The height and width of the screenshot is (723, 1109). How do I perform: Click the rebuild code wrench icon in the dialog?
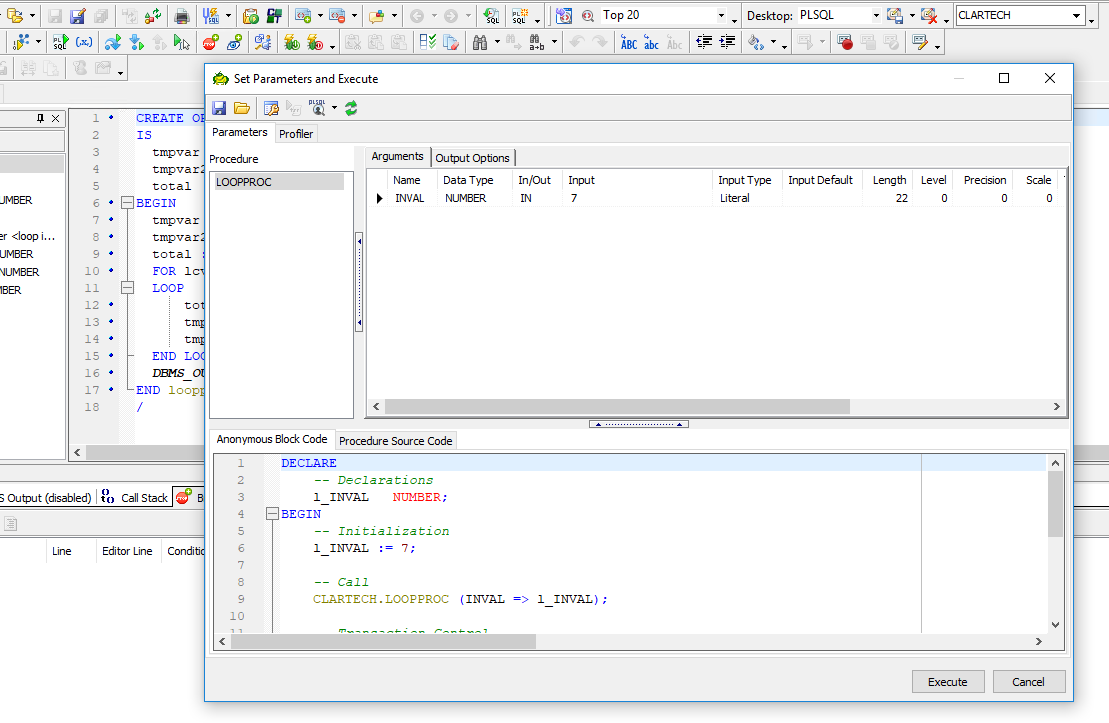pyautogui.click(x=271, y=108)
